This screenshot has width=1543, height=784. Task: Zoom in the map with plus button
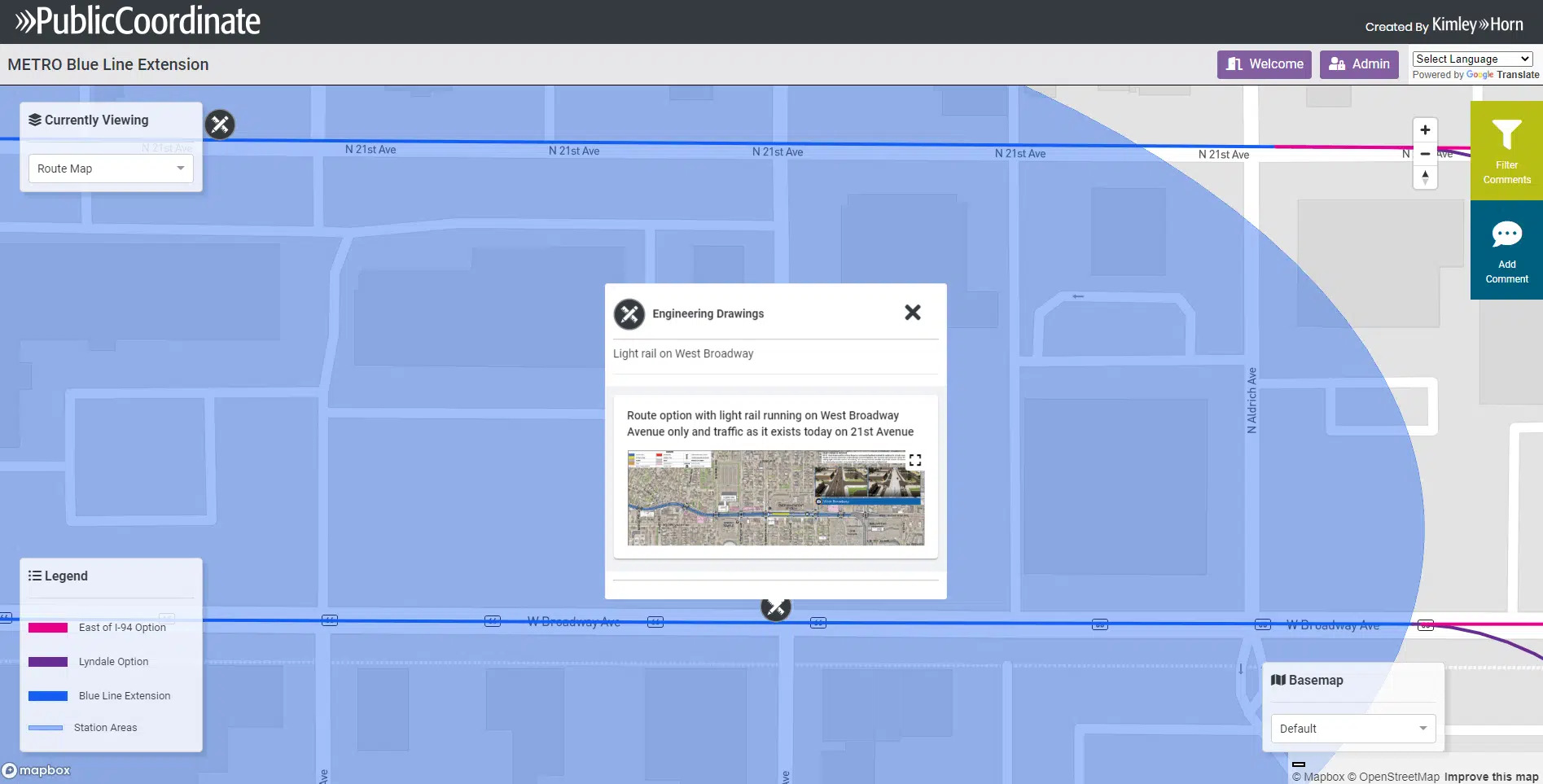click(1425, 130)
